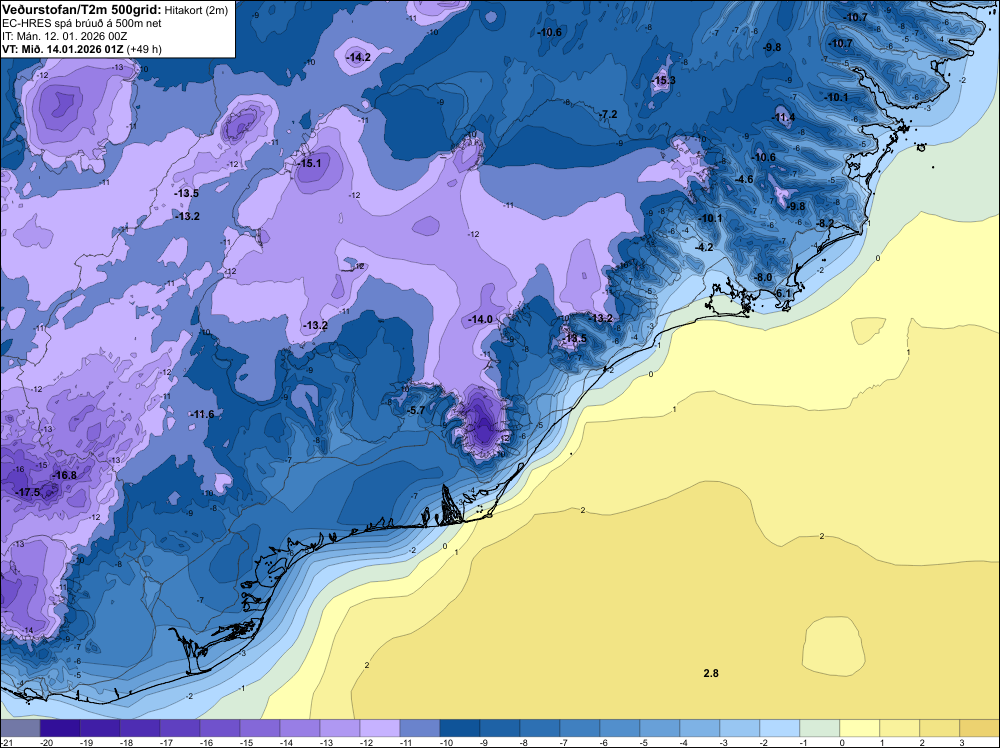Click the -12 legend scale label

pyautogui.click(x=365, y=742)
